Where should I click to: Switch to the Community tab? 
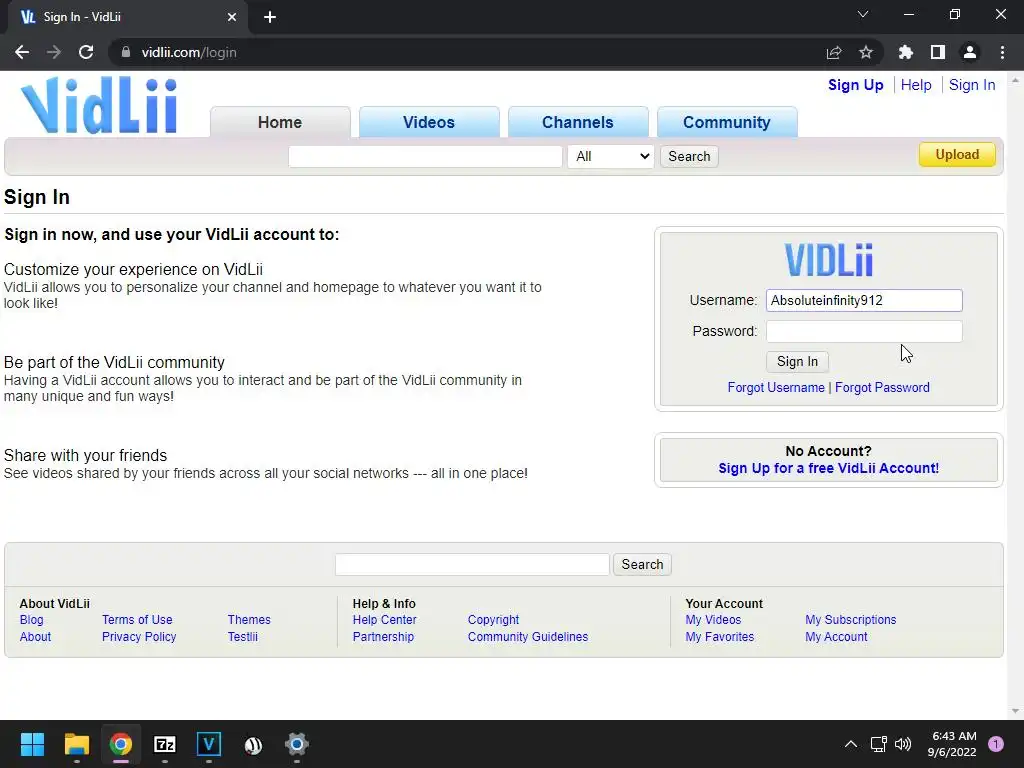click(727, 122)
